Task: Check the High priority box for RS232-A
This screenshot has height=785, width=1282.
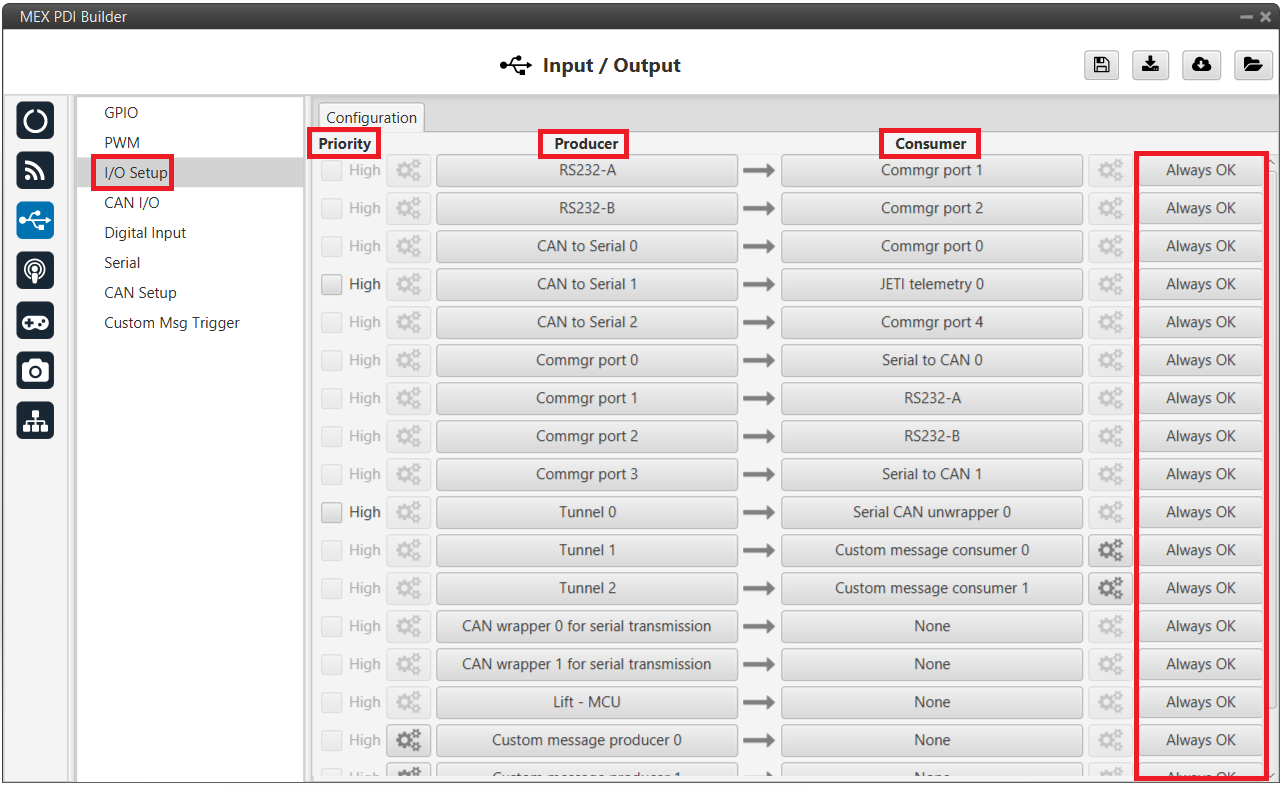Action: (x=332, y=170)
